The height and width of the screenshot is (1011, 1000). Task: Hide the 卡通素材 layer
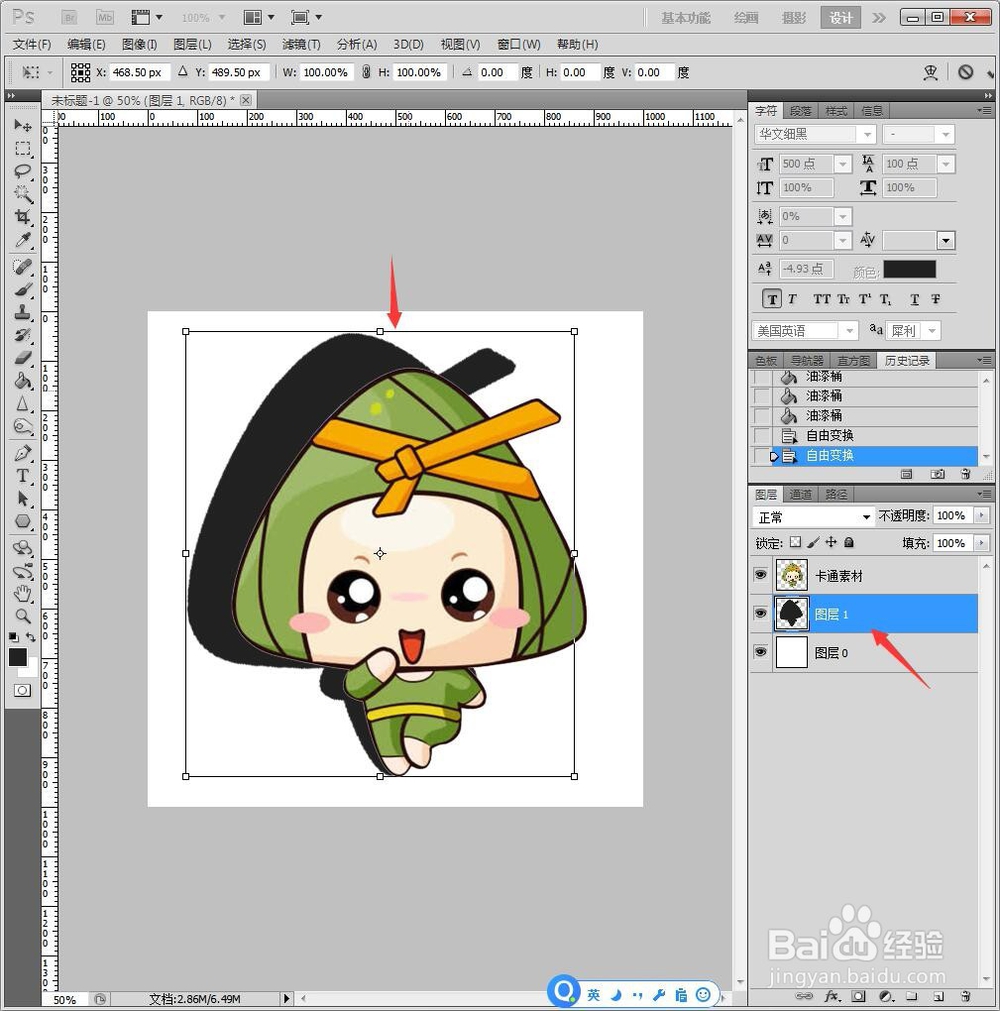[761, 574]
